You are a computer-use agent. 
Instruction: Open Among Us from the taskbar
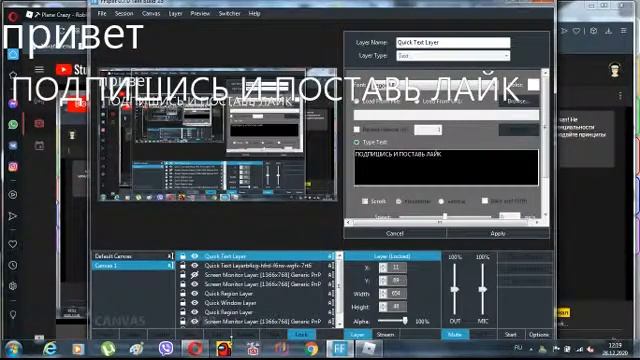[224, 349]
